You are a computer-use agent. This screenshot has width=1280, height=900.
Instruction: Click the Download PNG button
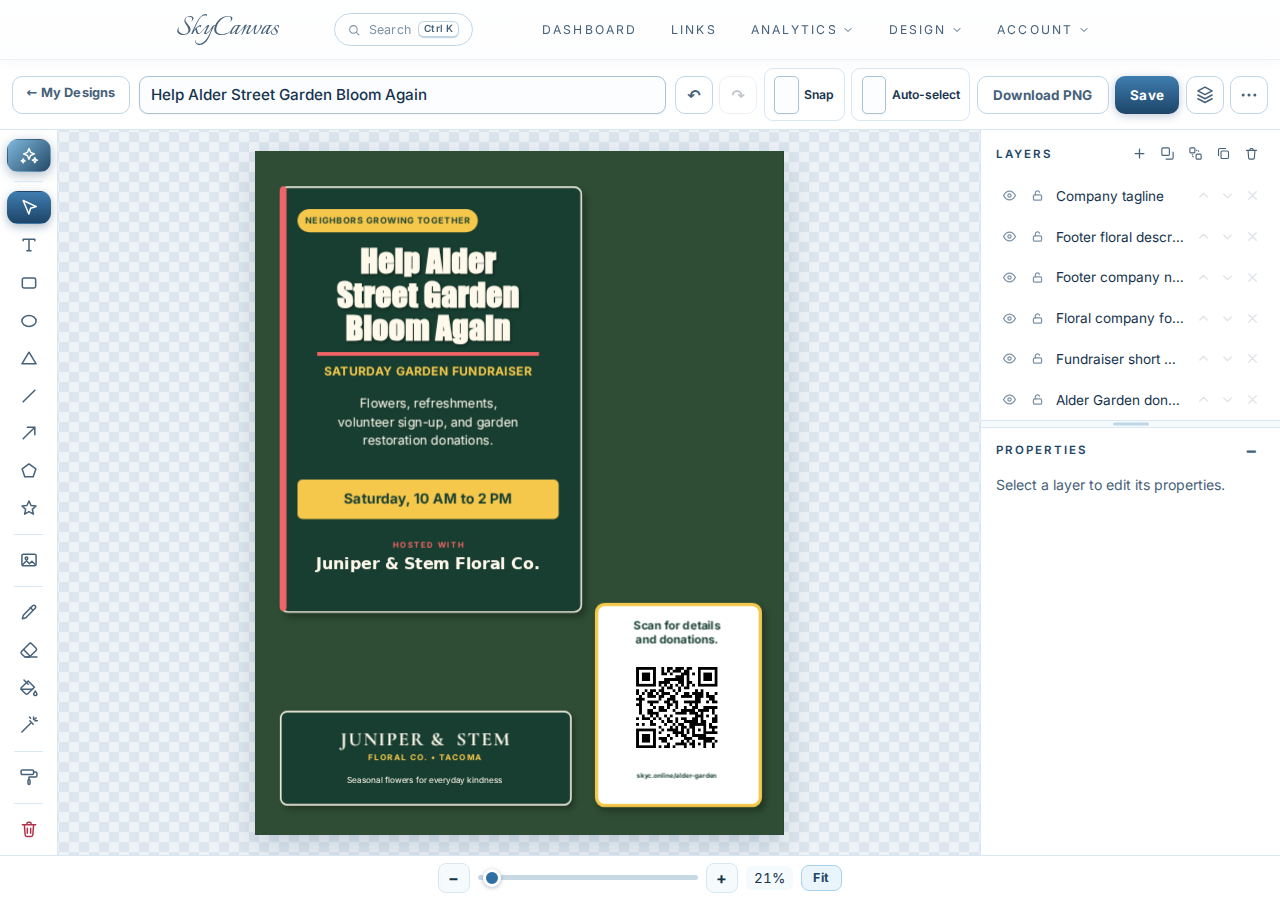(1043, 95)
